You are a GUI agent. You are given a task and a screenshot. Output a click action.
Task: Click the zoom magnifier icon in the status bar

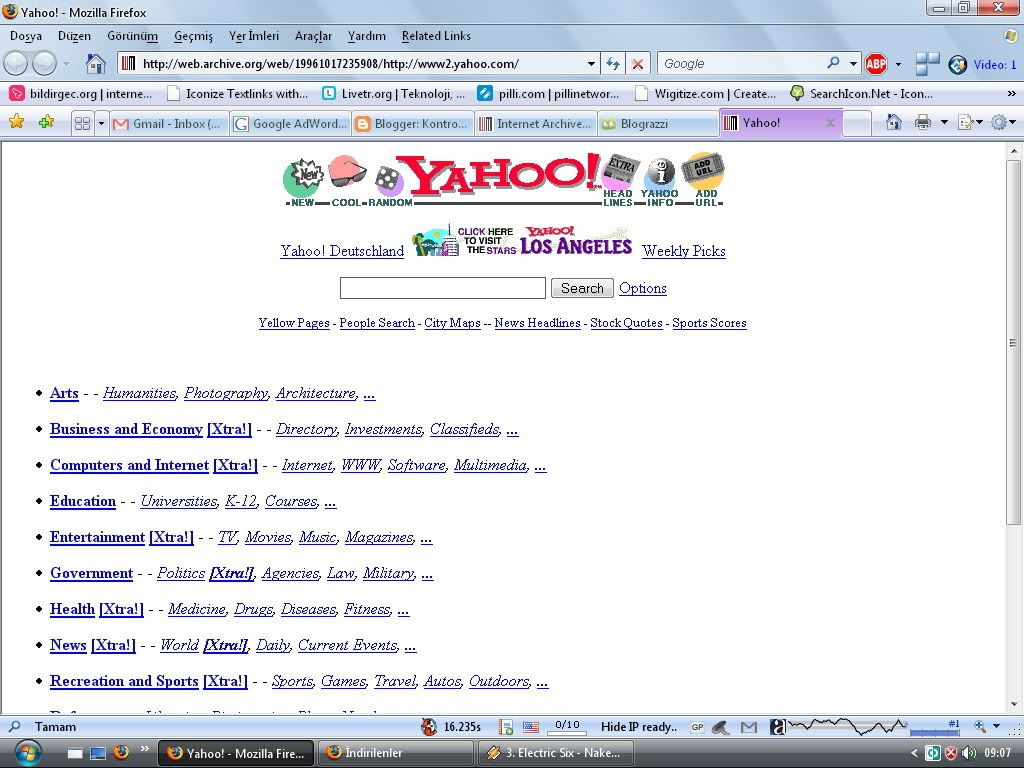point(980,726)
